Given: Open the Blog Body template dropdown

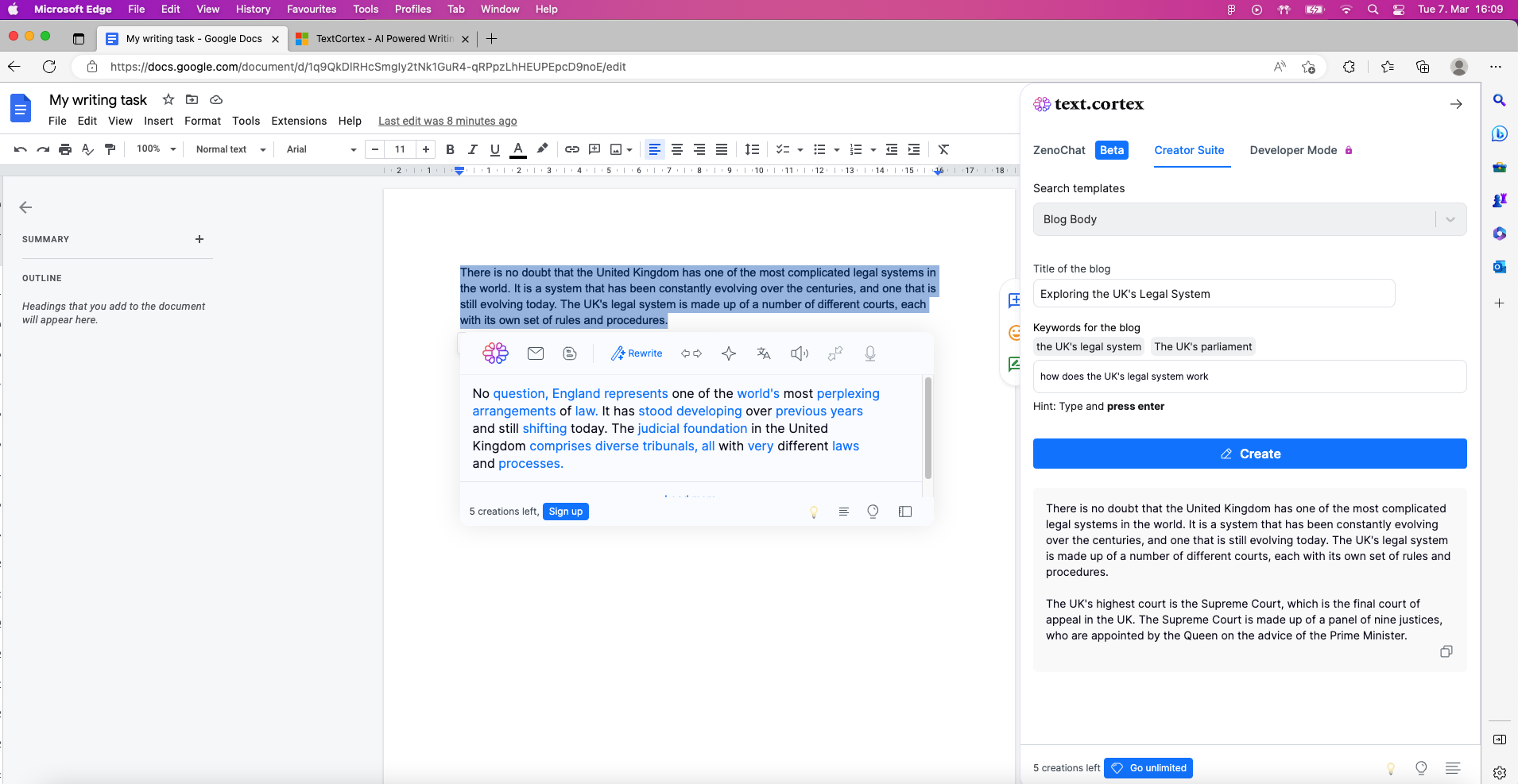Looking at the screenshot, I should (x=1249, y=219).
